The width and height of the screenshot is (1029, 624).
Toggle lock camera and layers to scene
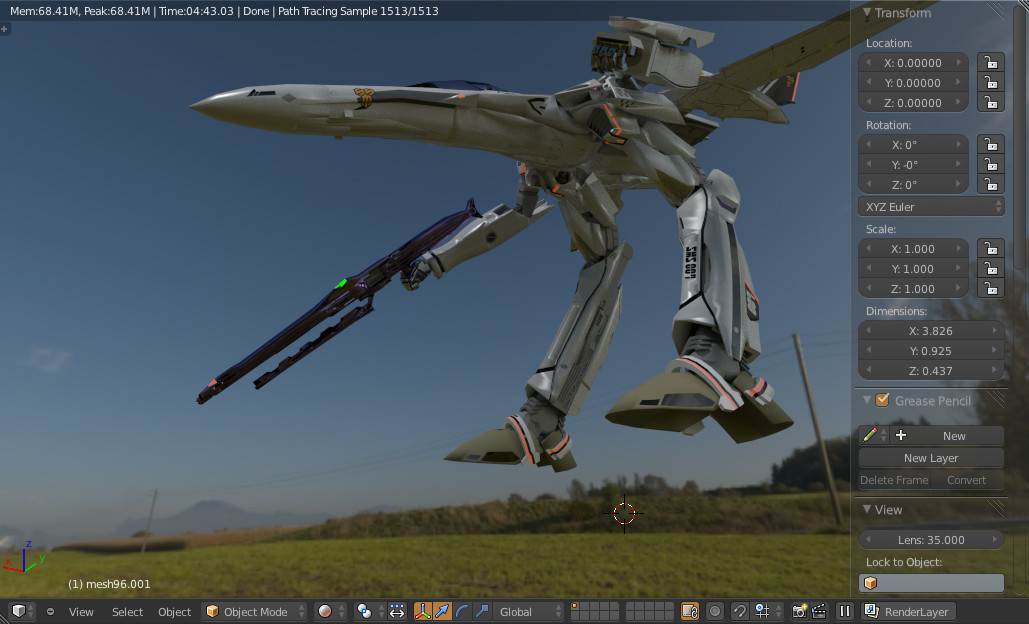click(690, 612)
